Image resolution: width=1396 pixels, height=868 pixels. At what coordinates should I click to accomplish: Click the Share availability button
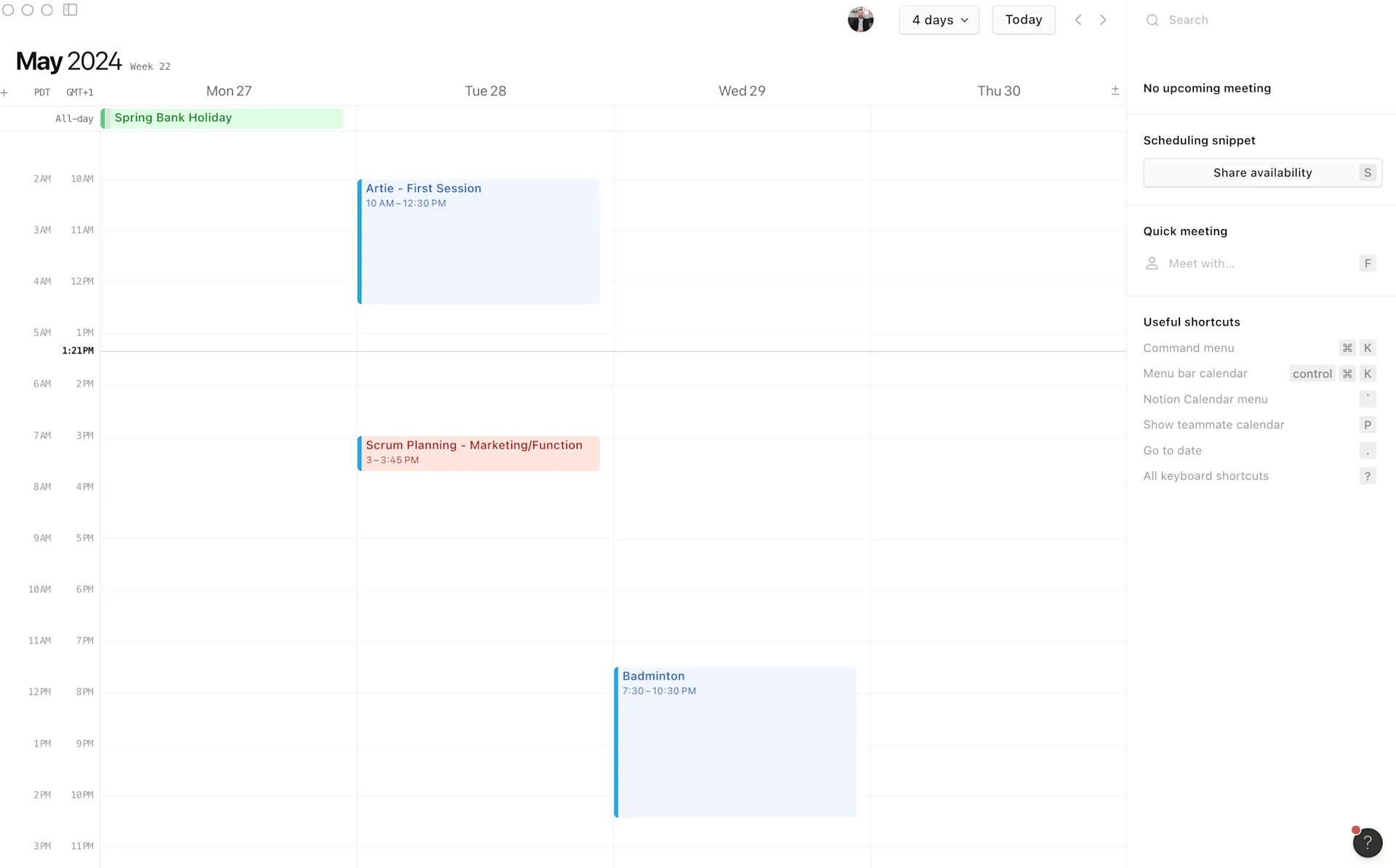(1261, 172)
